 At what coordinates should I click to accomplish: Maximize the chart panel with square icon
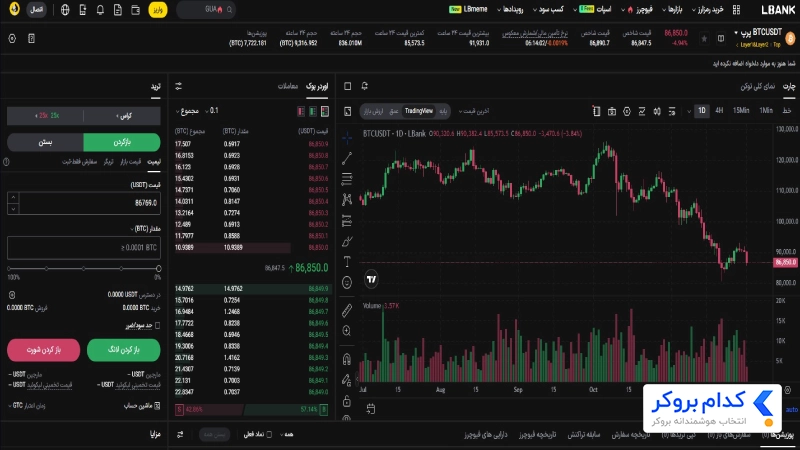coord(347,86)
